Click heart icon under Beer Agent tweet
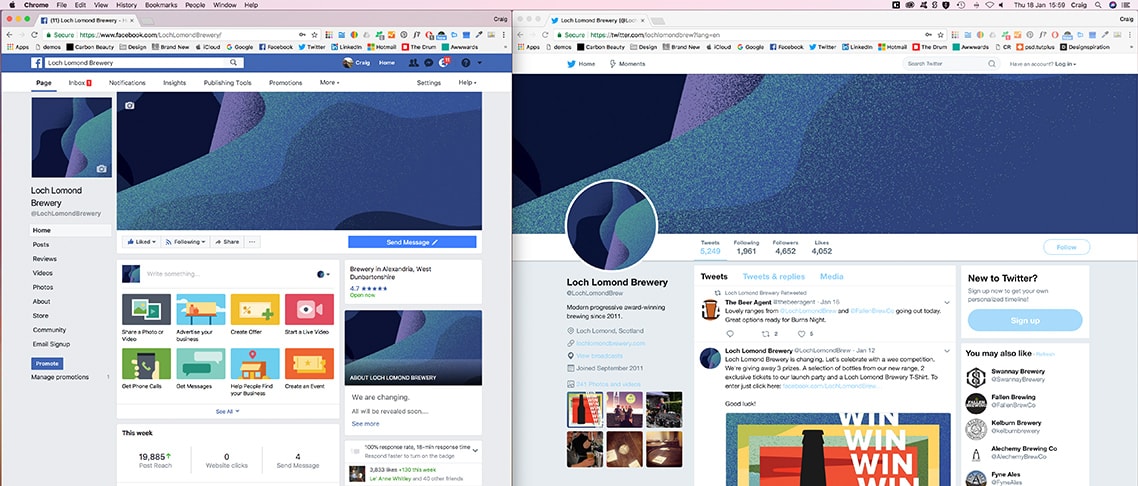 coord(801,334)
